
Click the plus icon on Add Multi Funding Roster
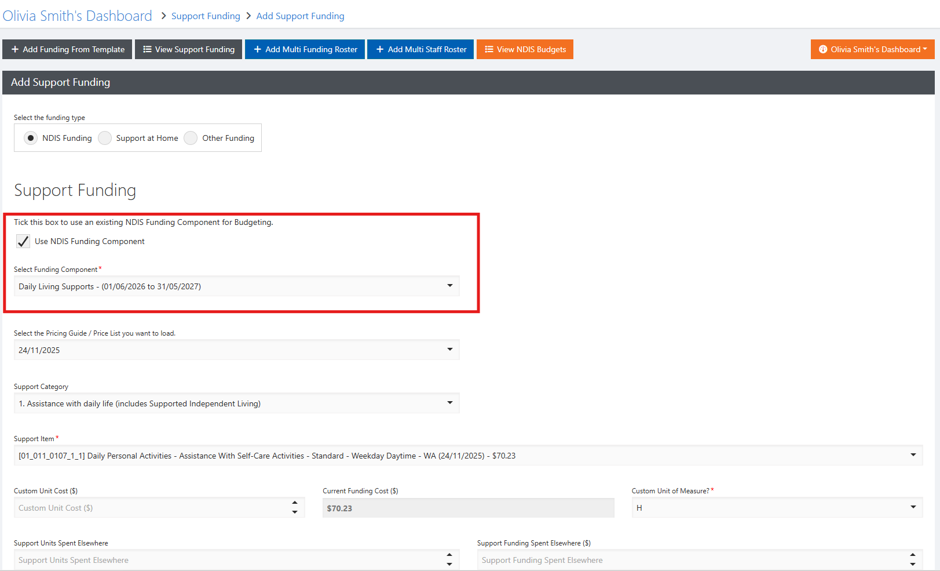coord(257,49)
